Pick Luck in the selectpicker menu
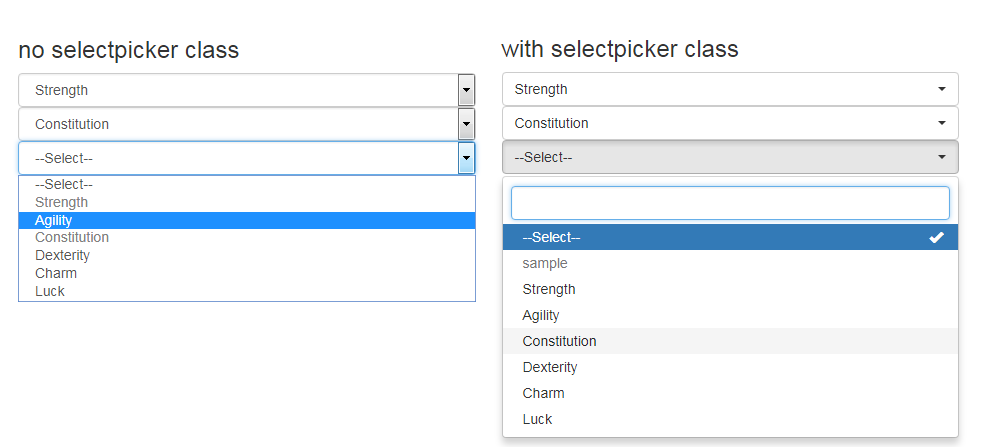Viewport: 987px width, 447px height. click(730, 419)
